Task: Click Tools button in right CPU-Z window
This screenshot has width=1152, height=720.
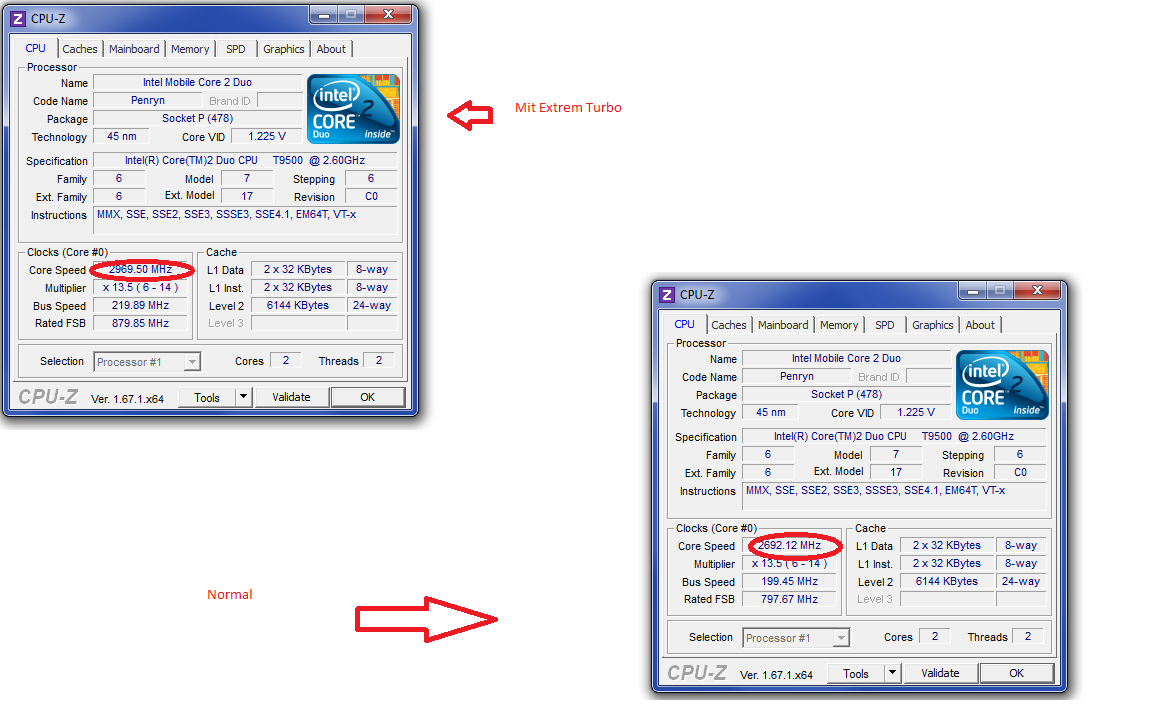Action: 855,673
